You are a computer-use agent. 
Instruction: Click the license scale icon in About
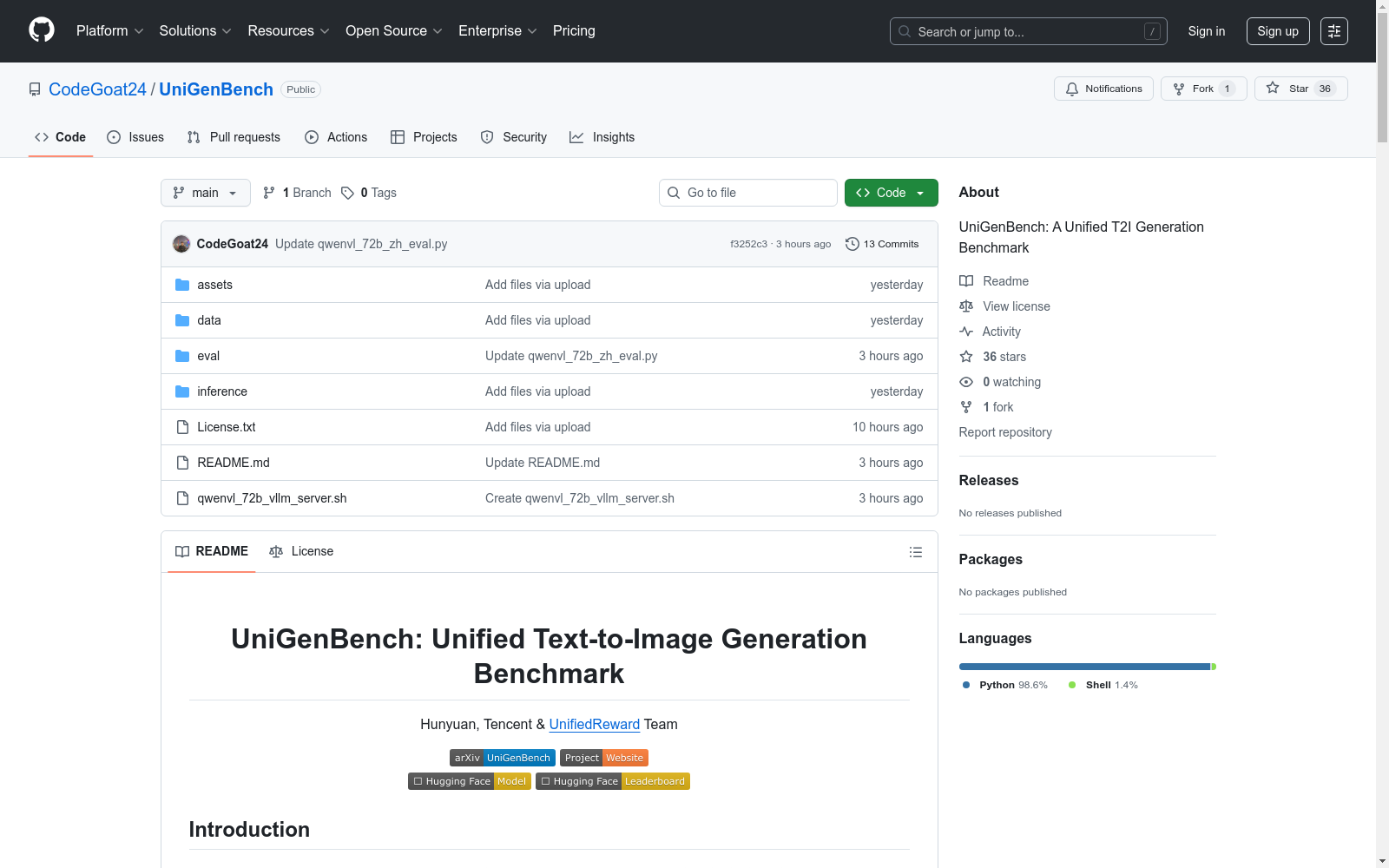click(x=966, y=306)
